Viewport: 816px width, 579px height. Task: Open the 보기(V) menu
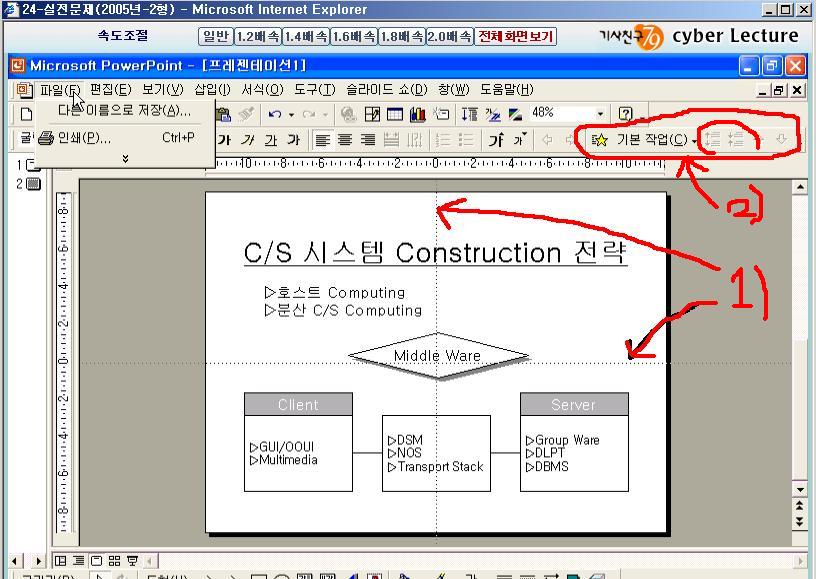163,89
